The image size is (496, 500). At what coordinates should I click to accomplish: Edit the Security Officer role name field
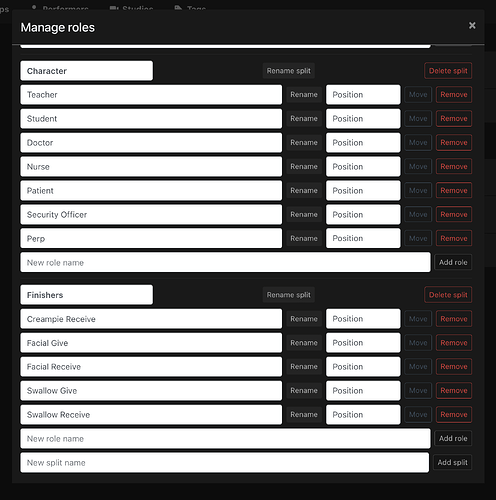151,215
